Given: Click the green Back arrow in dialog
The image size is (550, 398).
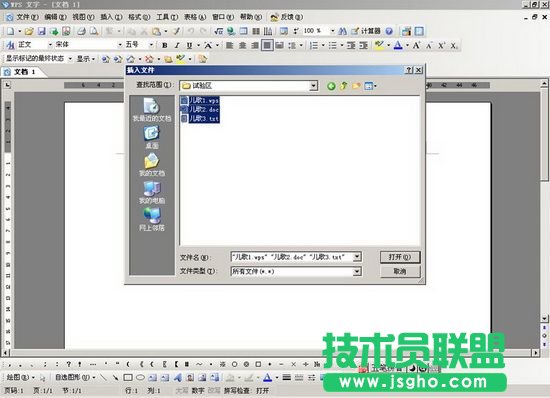Looking at the screenshot, I should click(331, 86).
